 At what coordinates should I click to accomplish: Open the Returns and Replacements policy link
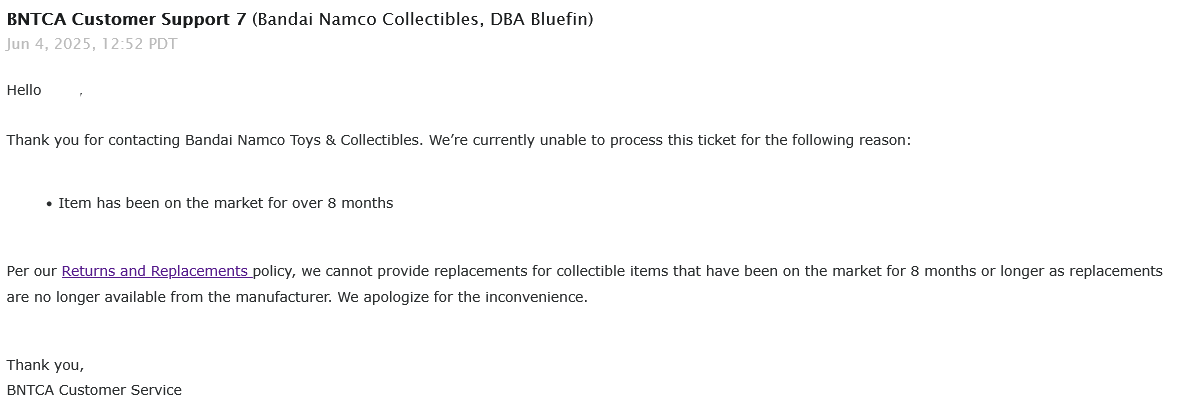coord(157,271)
